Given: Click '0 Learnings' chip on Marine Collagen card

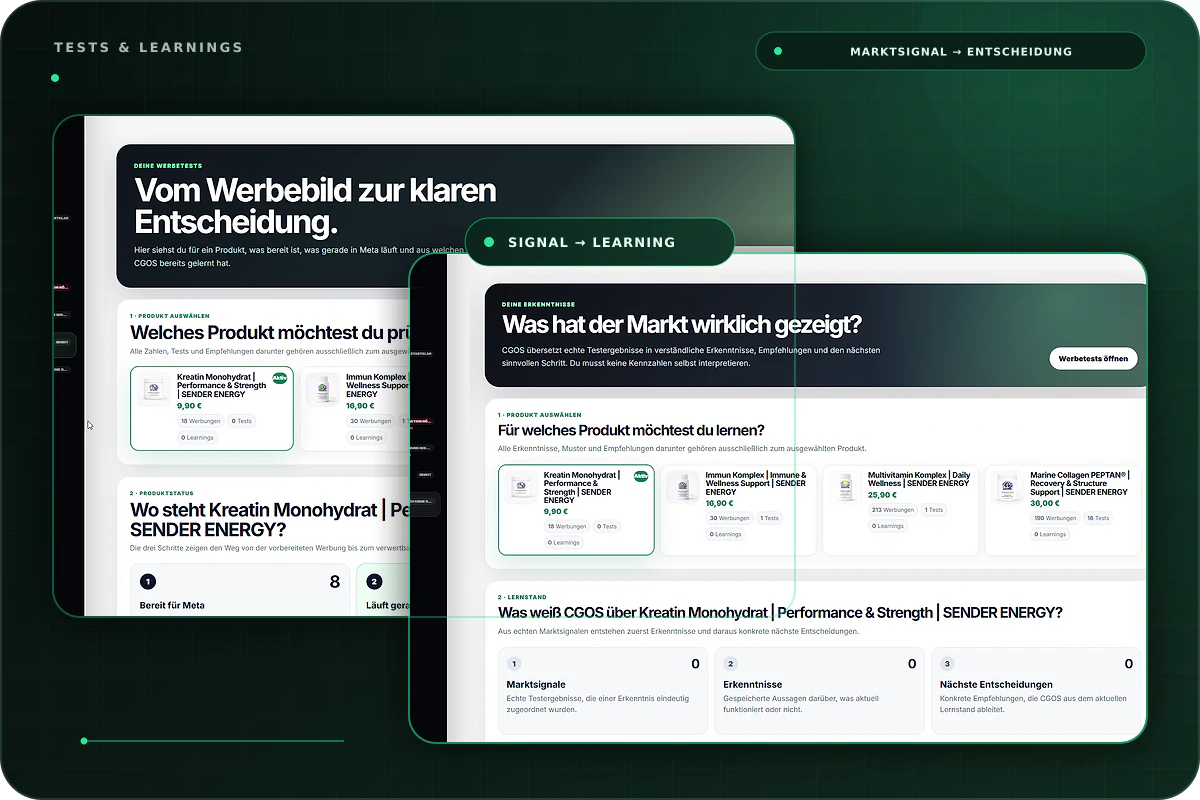Looking at the screenshot, I should point(1050,534).
